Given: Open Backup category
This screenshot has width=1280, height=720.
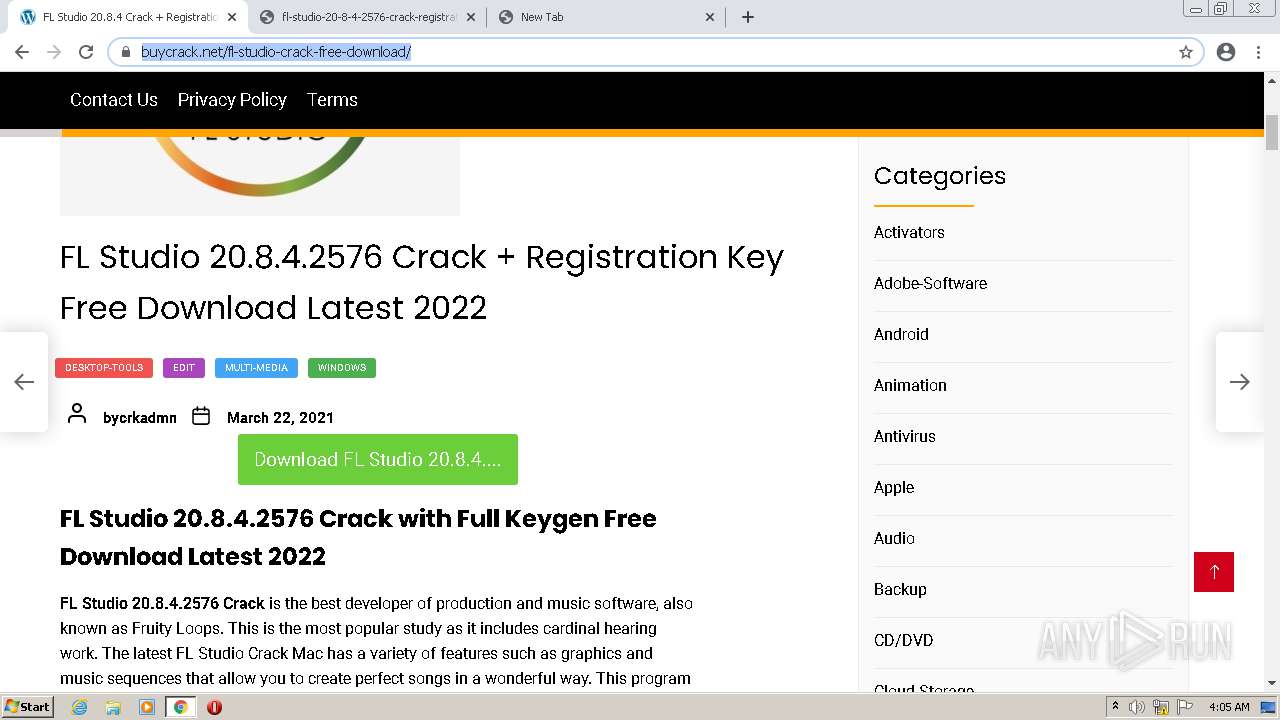Looking at the screenshot, I should click(900, 589).
